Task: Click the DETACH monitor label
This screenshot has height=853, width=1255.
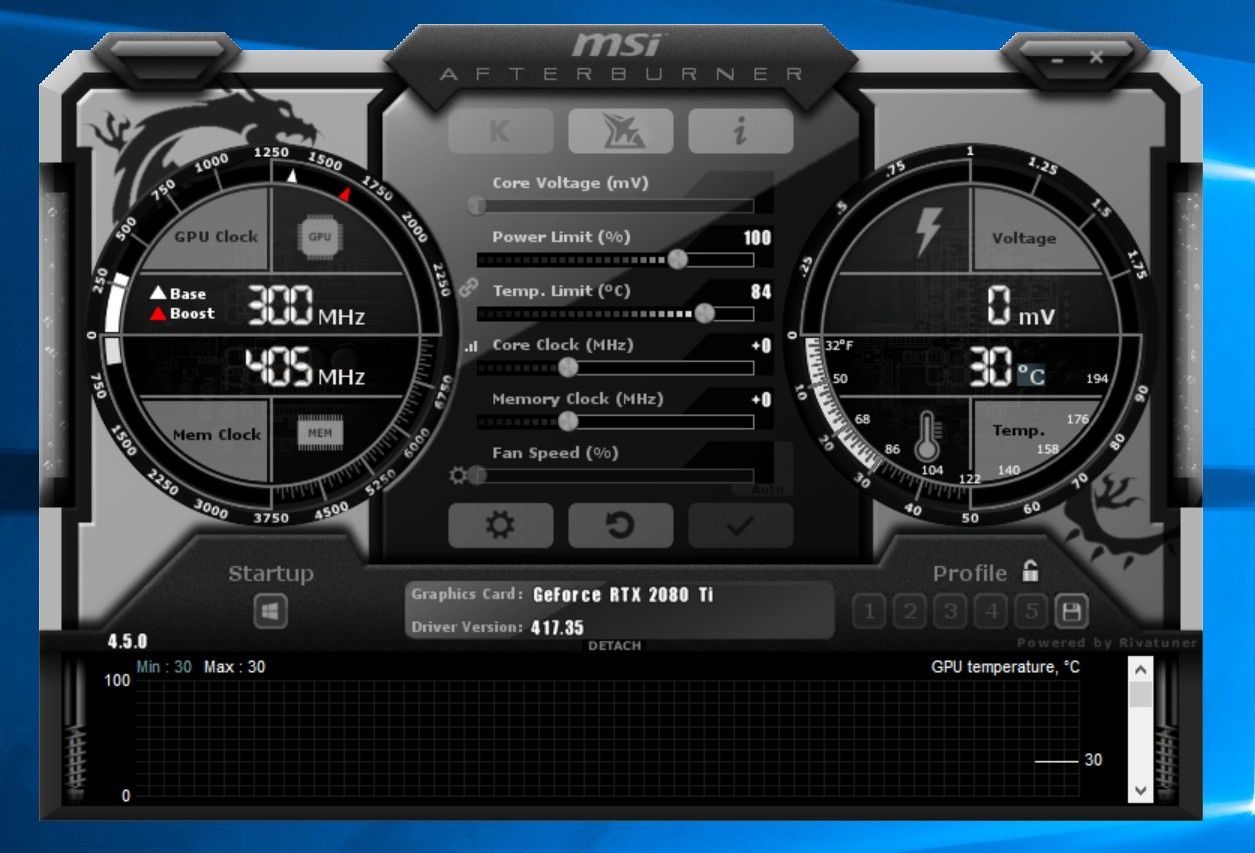Action: point(614,646)
